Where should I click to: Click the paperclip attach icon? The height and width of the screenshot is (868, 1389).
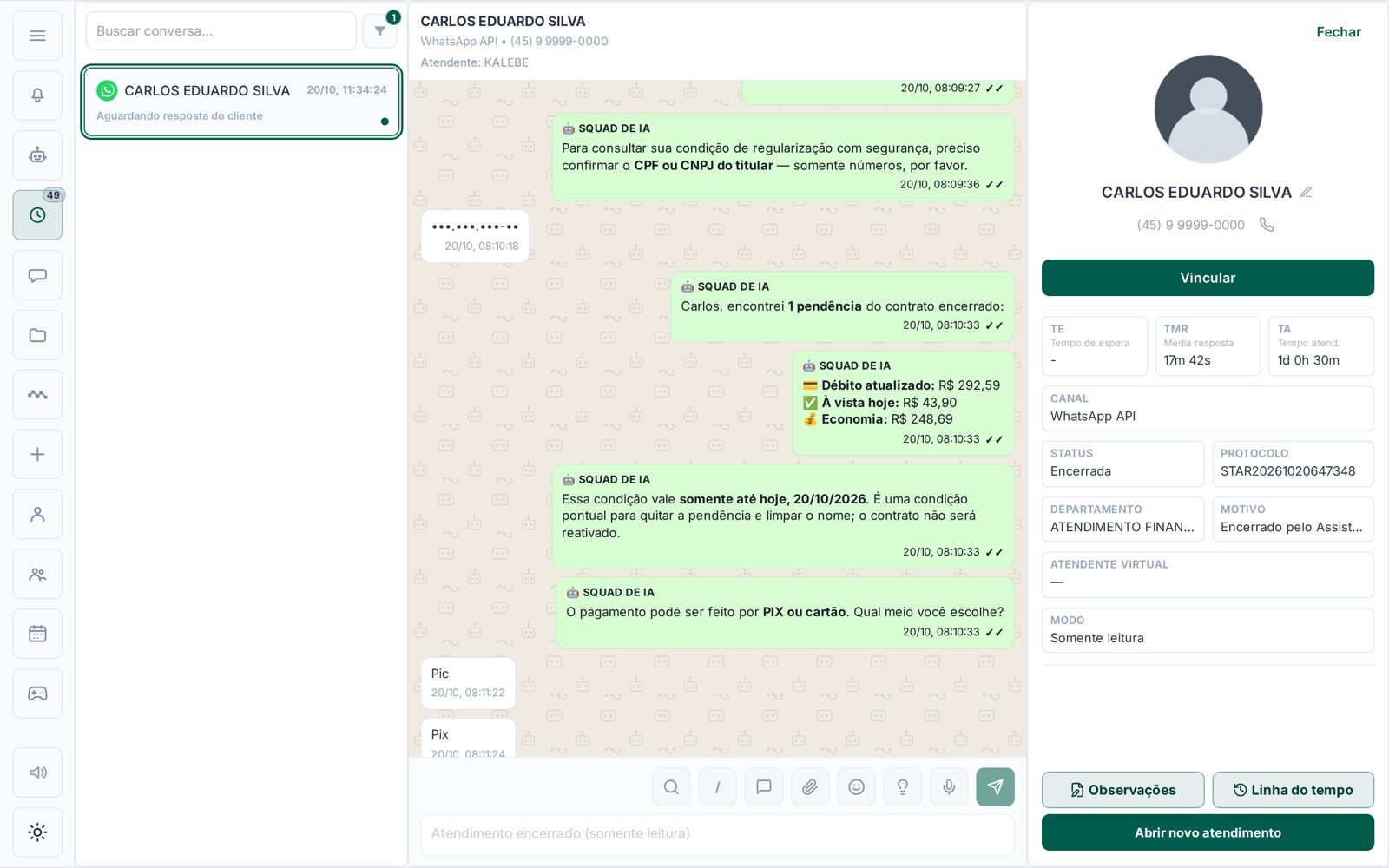click(810, 787)
